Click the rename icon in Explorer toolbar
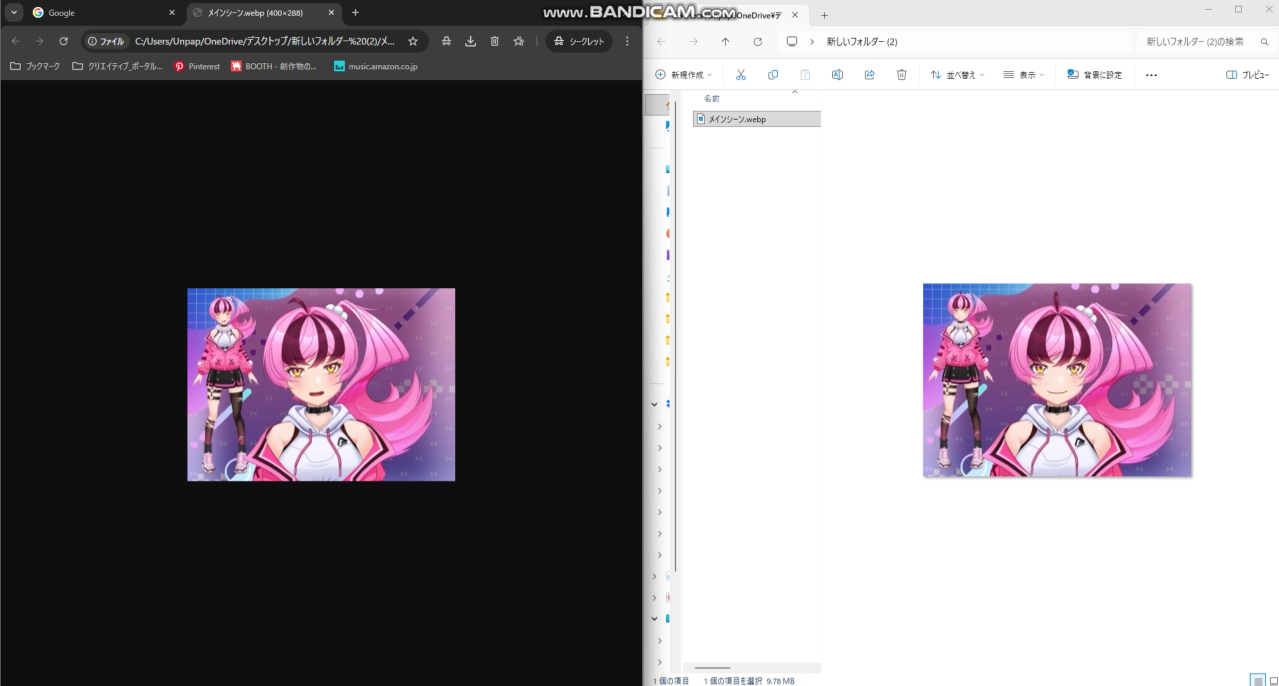Screen dimensions: 1279x686 837,75
